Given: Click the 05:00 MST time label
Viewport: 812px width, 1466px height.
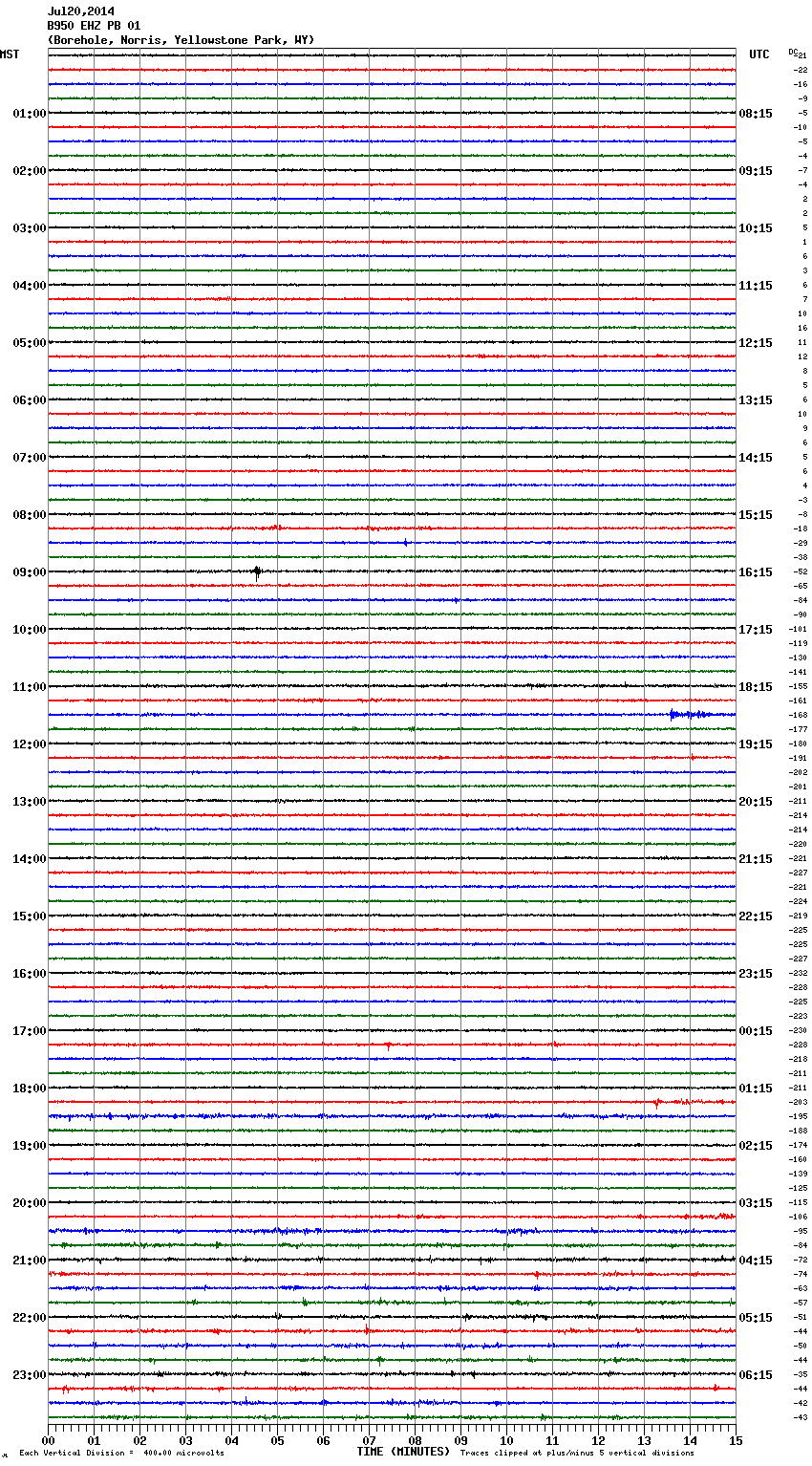Looking at the screenshot, I should pyautogui.click(x=30, y=343).
